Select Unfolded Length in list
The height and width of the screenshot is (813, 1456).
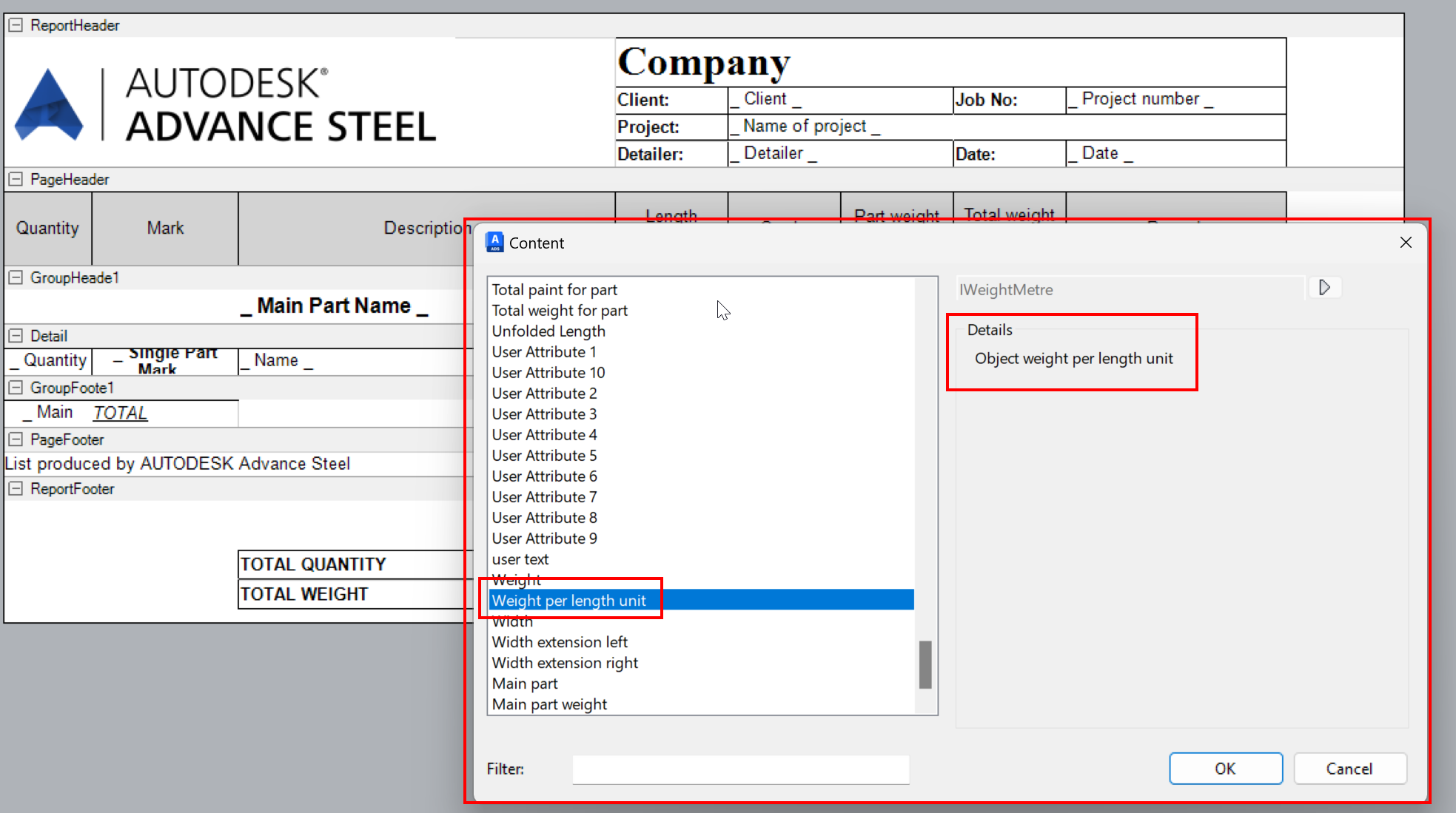[x=548, y=331]
